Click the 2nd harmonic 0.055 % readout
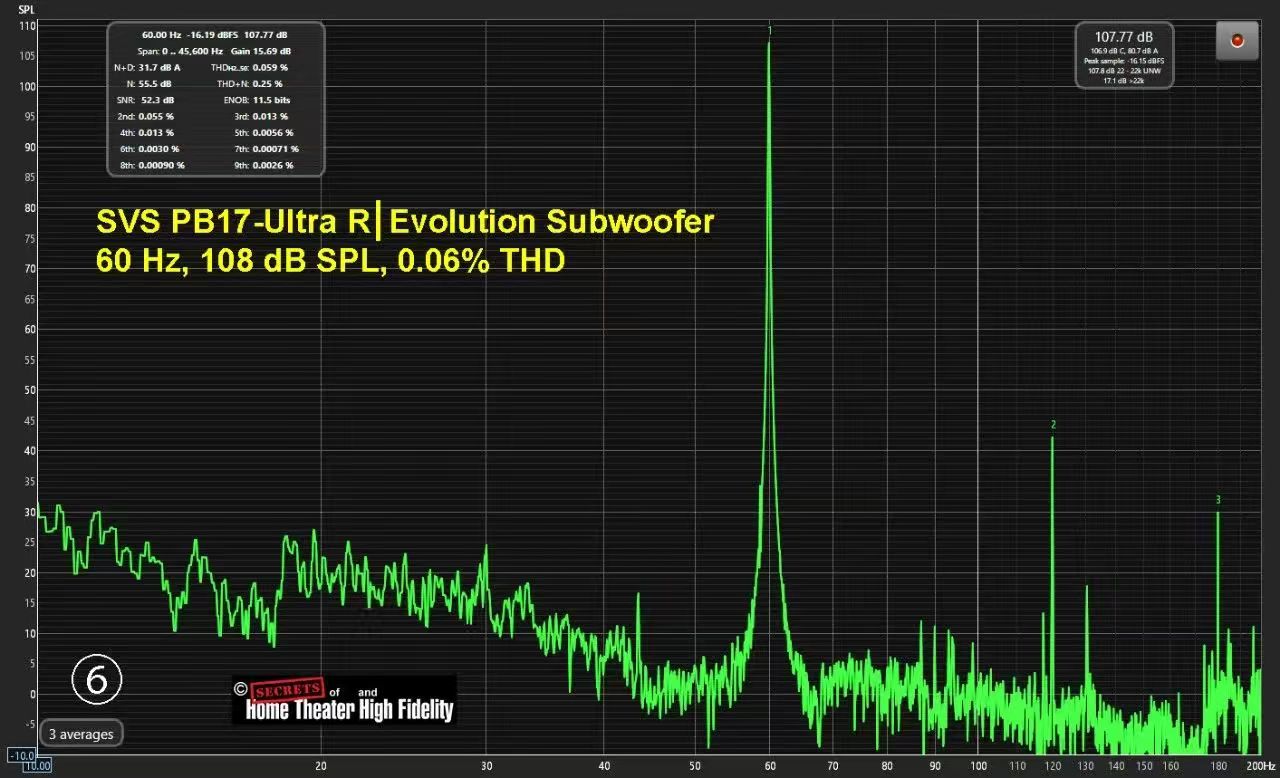 click(x=156, y=116)
